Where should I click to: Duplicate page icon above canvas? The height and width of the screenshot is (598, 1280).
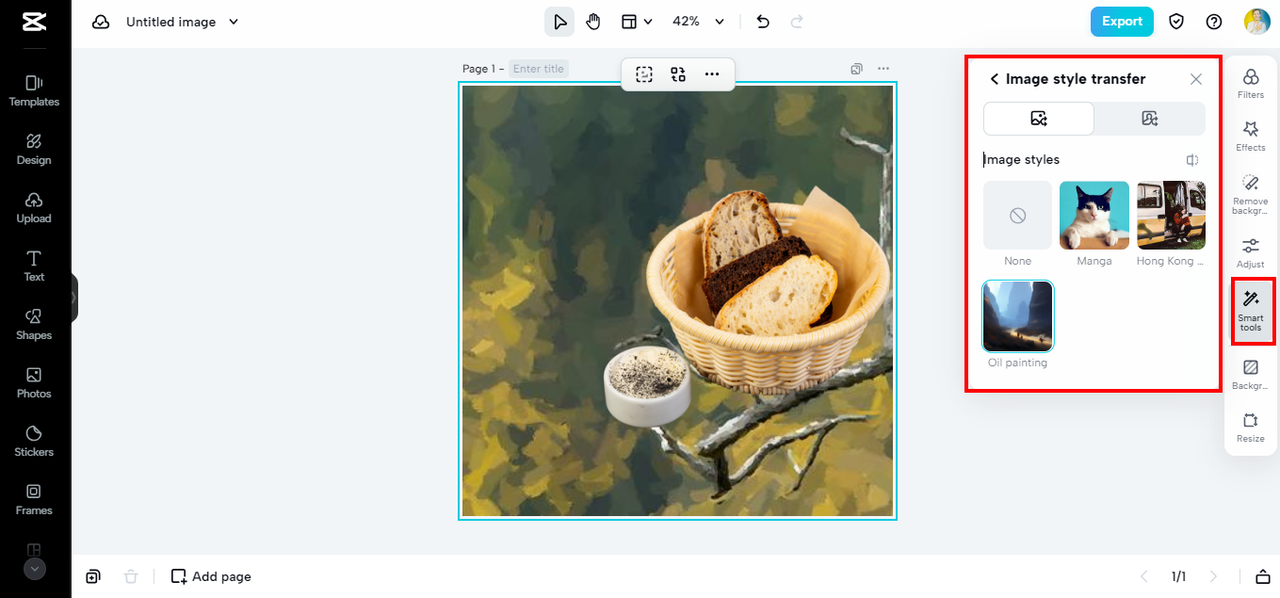tap(857, 69)
